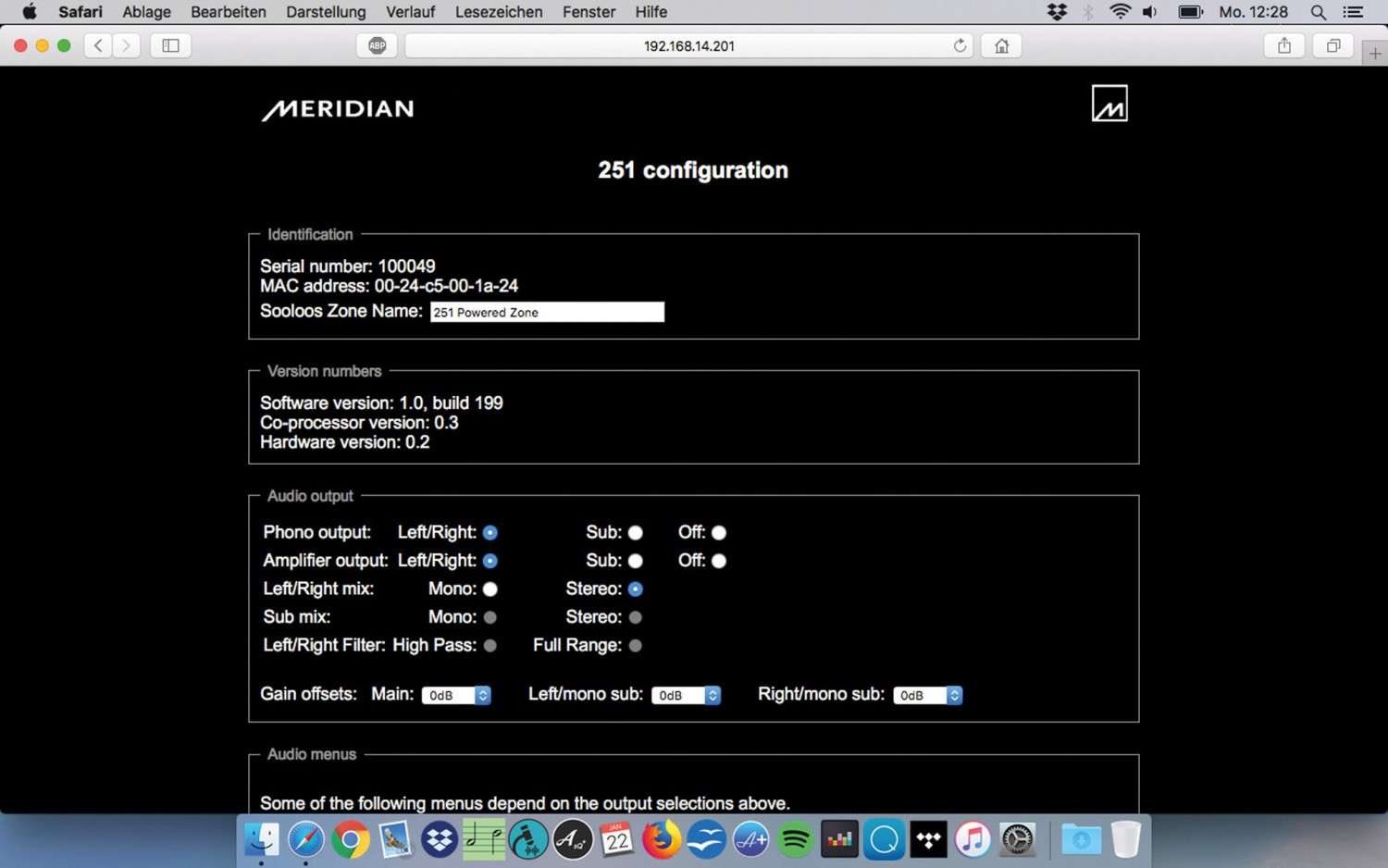The height and width of the screenshot is (868, 1388).
Task: Reload the page with the refresh arrow
Action: click(x=960, y=45)
